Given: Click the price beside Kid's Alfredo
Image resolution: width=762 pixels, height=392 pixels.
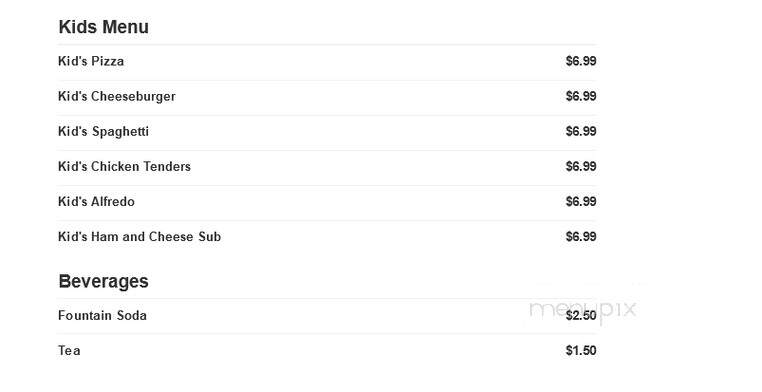Looking at the screenshot, I should pyautogui.click(x=581, y=201).
